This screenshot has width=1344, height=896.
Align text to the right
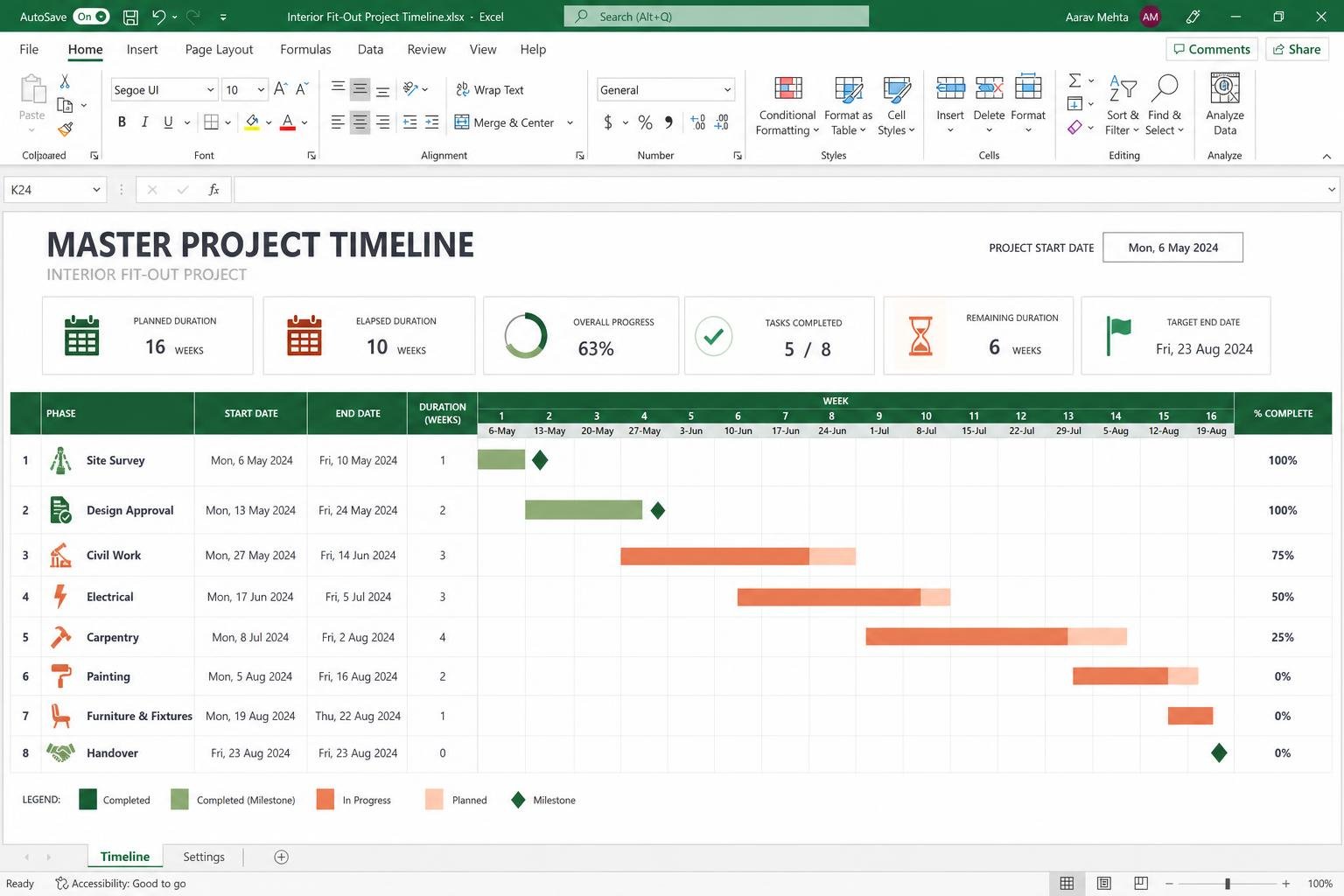click(x=382, y=122)
